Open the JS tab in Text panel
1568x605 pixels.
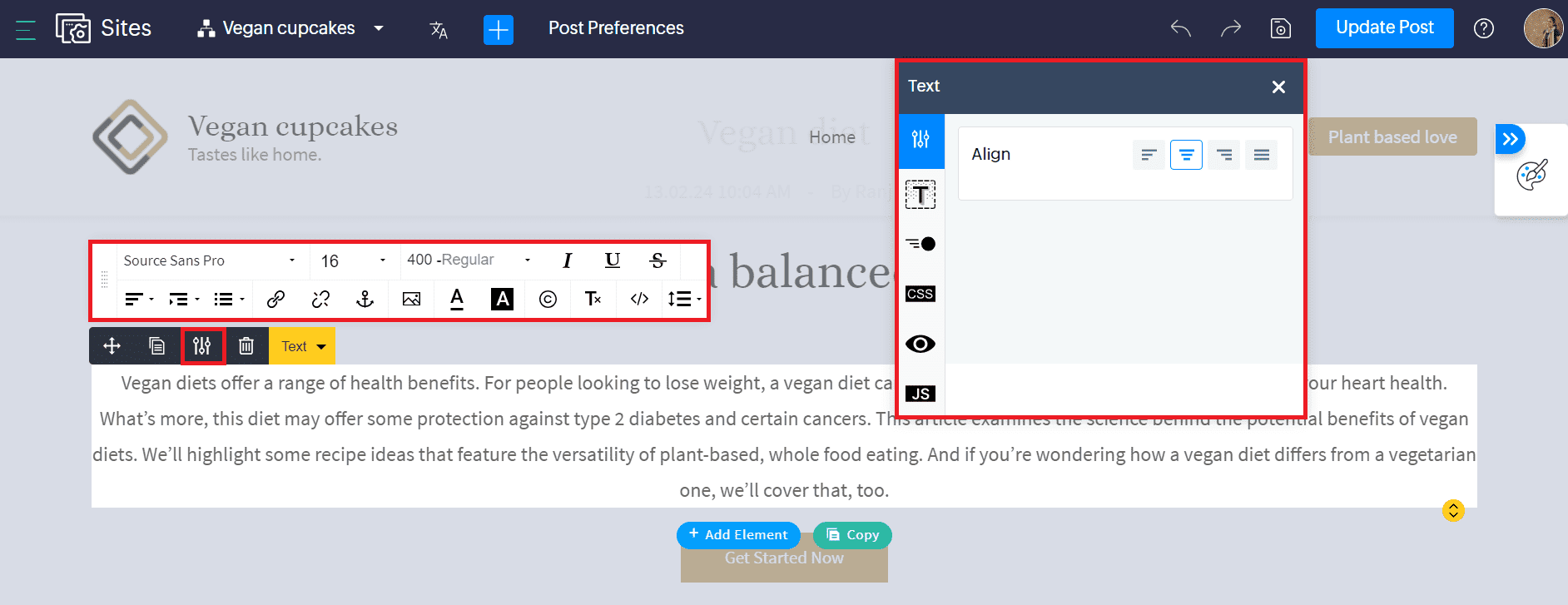pos(920,394)
